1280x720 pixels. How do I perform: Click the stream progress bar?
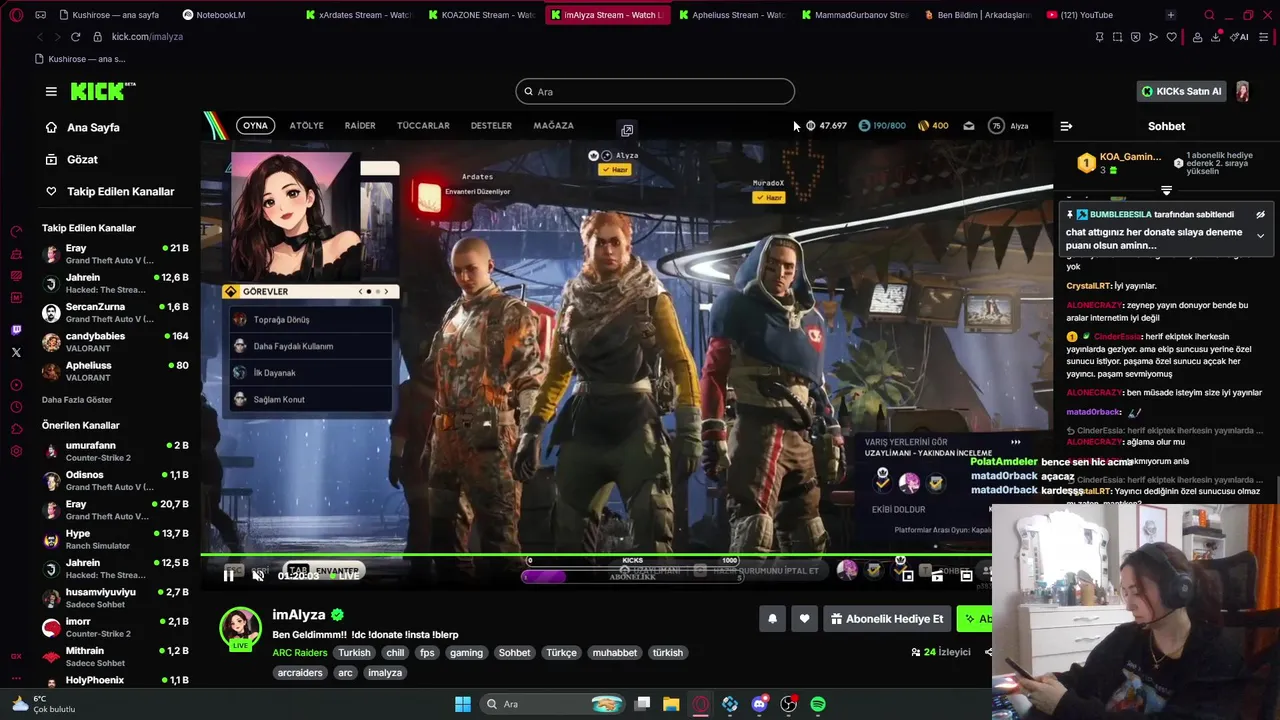click(x=596, y=554)
